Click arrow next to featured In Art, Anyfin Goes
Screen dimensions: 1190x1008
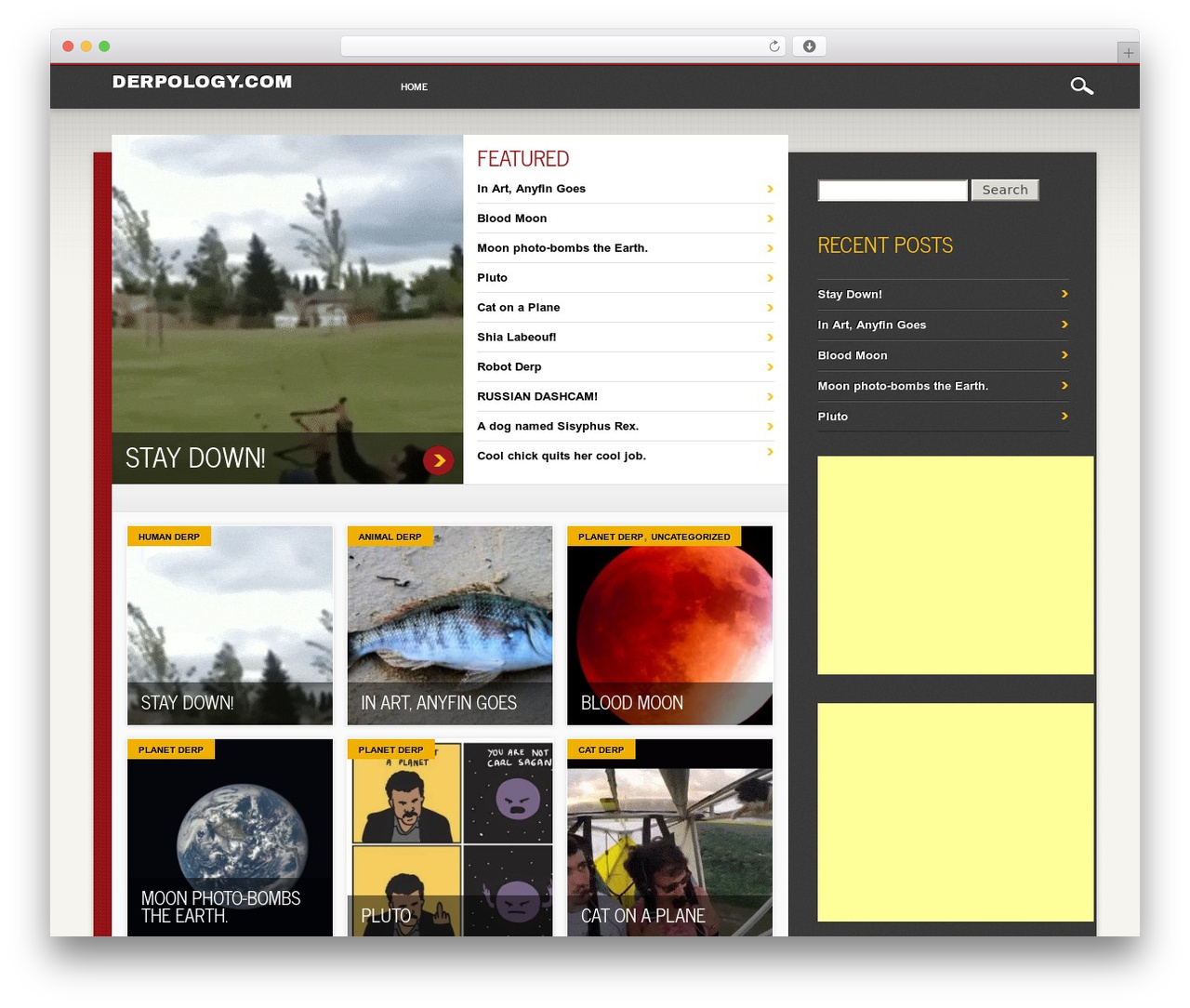770,189
